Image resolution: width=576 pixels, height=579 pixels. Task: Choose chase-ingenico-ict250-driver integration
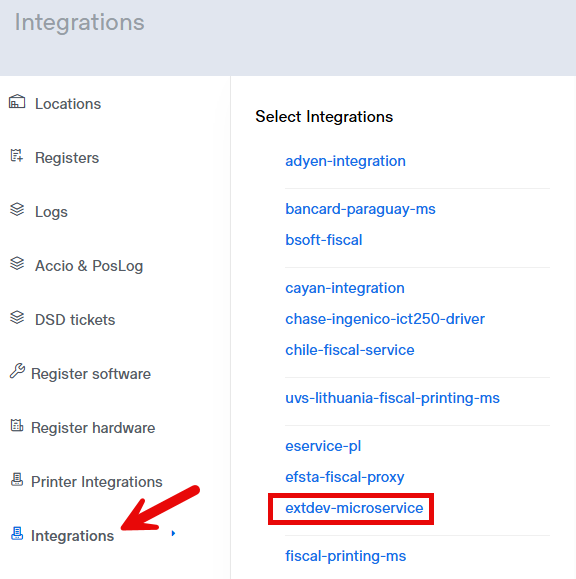click(x=385, y=319)
